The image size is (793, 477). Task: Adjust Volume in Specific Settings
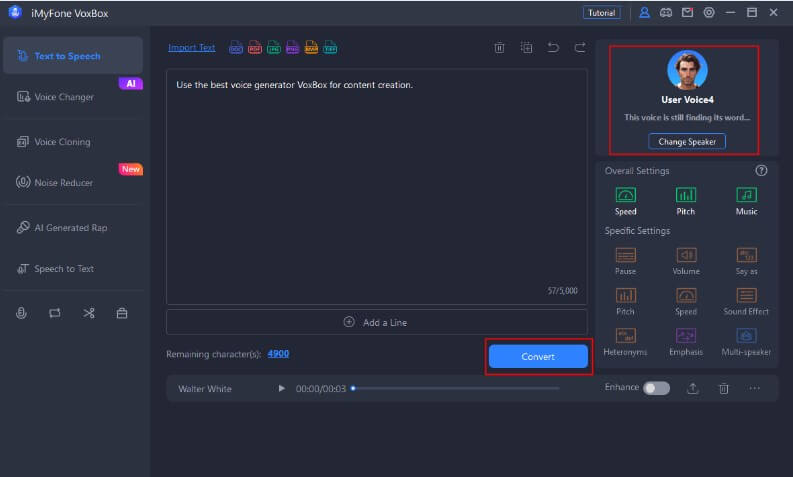686,261
